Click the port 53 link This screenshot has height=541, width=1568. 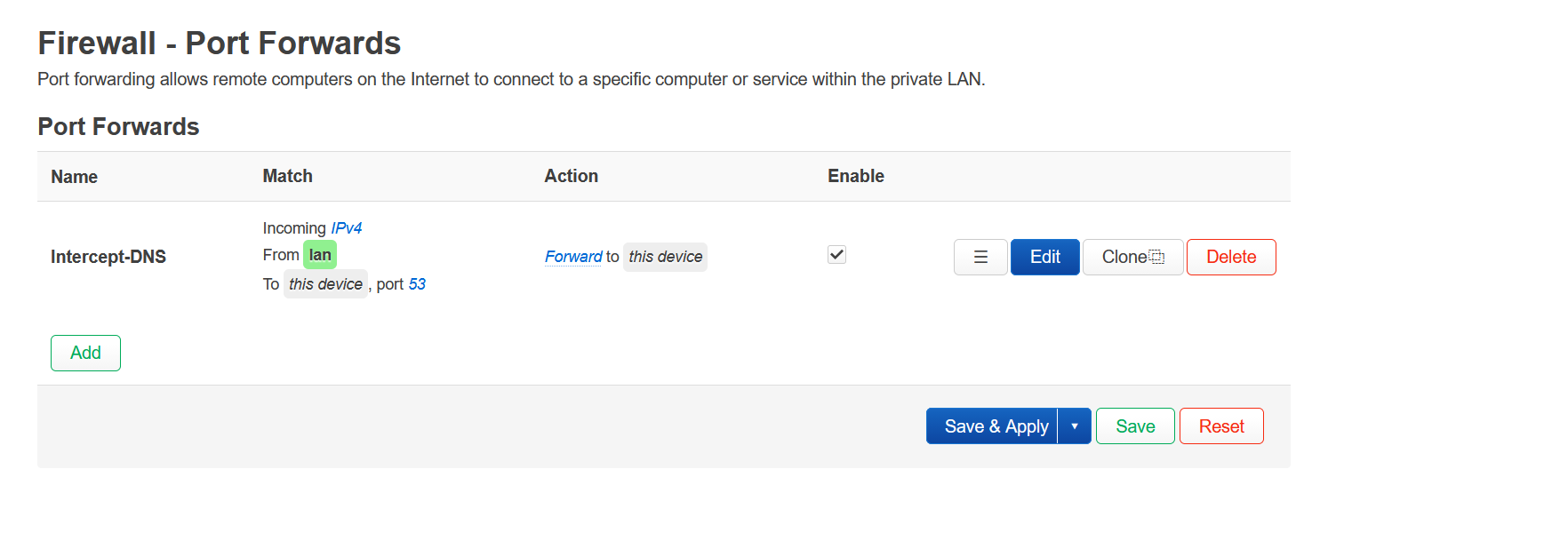[x=417, y=284]
